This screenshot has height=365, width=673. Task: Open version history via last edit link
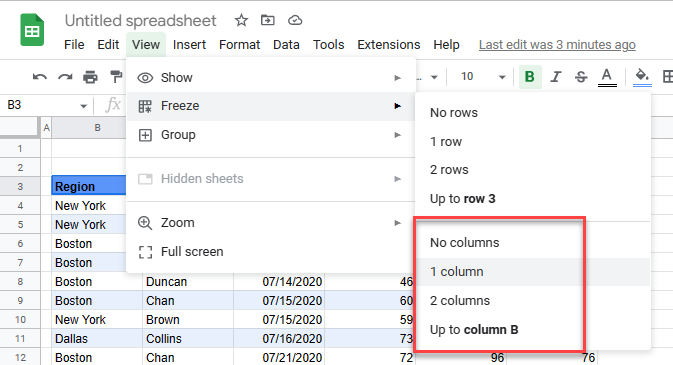557,45
